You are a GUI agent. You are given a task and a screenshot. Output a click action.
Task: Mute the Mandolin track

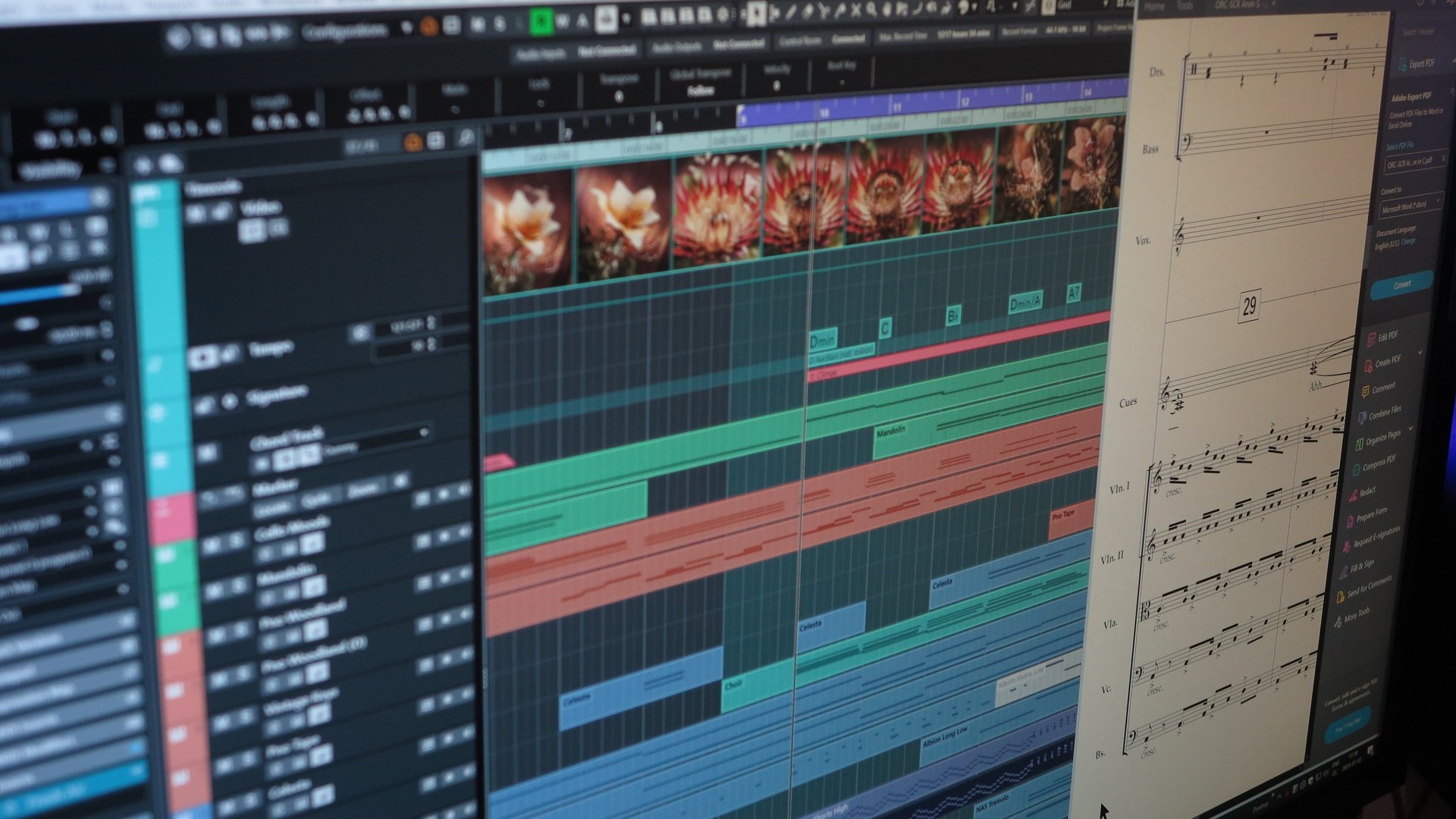(x=215, y=590)
